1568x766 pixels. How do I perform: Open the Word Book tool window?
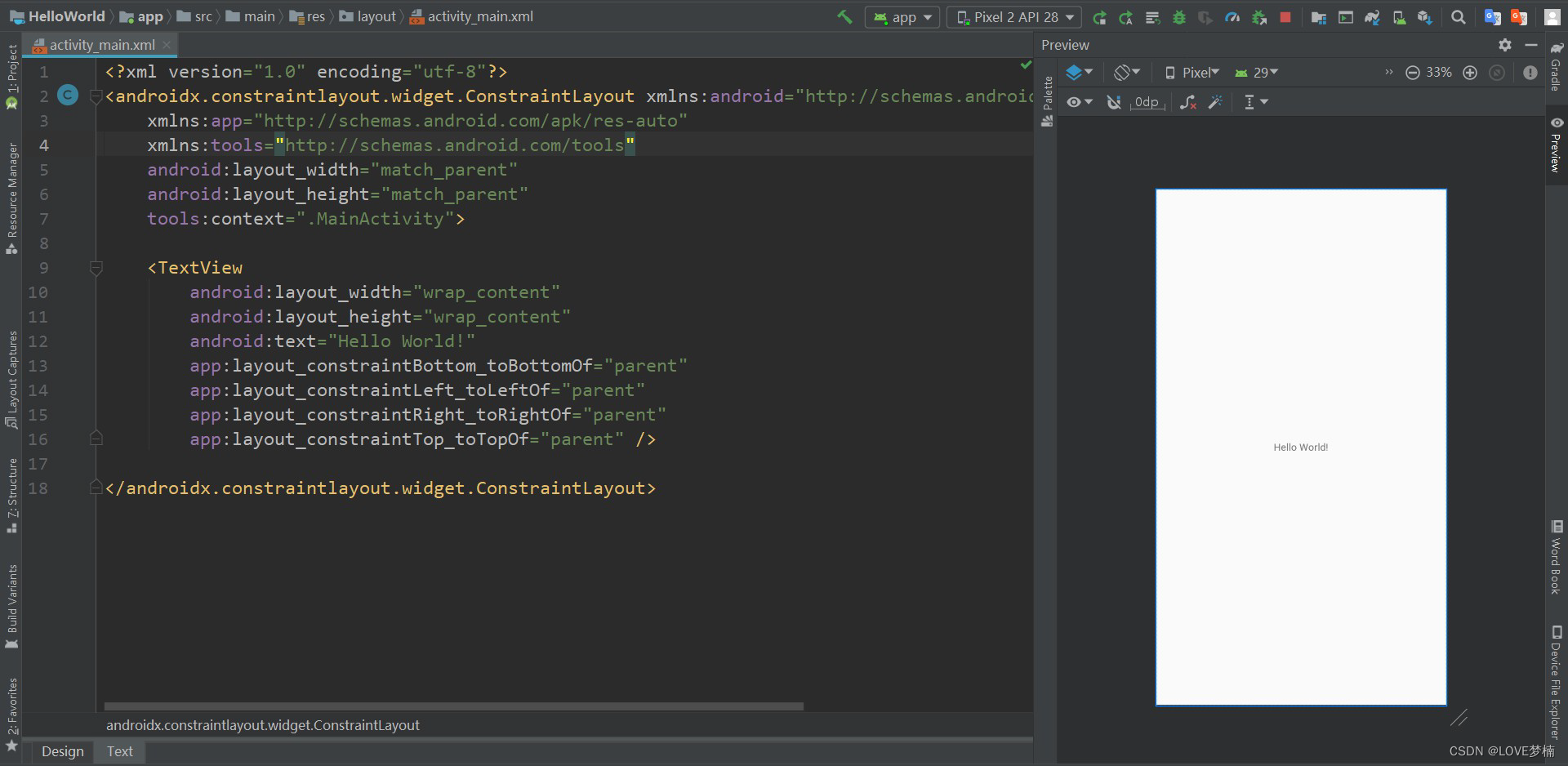pyautogui.click(x=1557, y=557)
